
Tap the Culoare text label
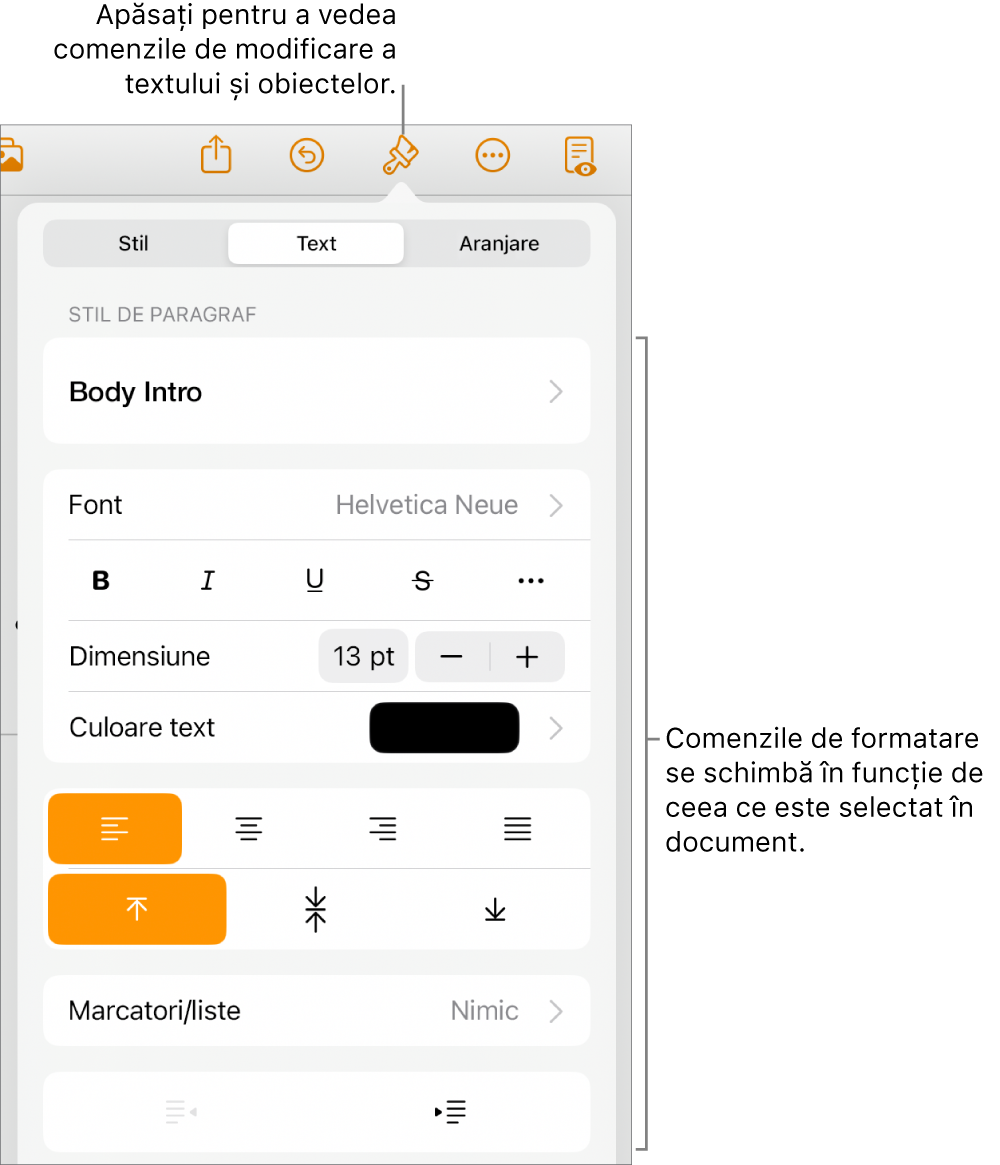(142, 727)
